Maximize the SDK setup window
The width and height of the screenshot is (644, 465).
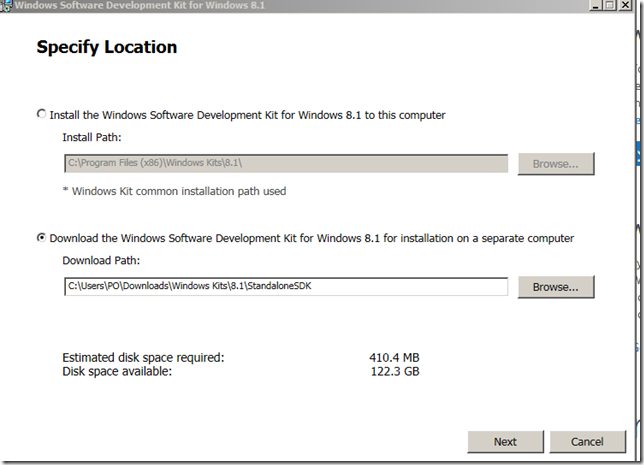click(610, 5)
